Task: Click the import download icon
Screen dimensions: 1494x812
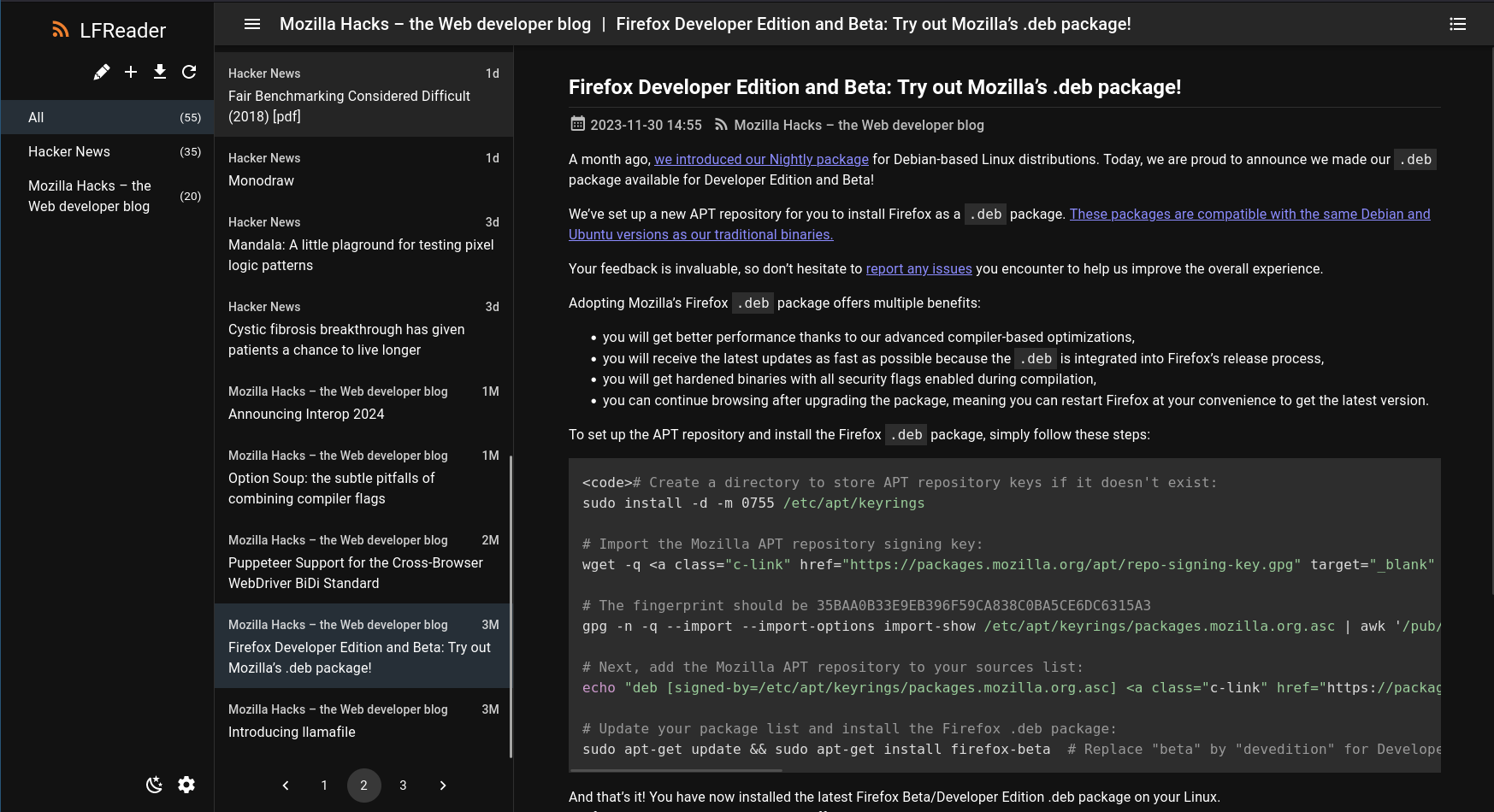Action: pos(160,72)
